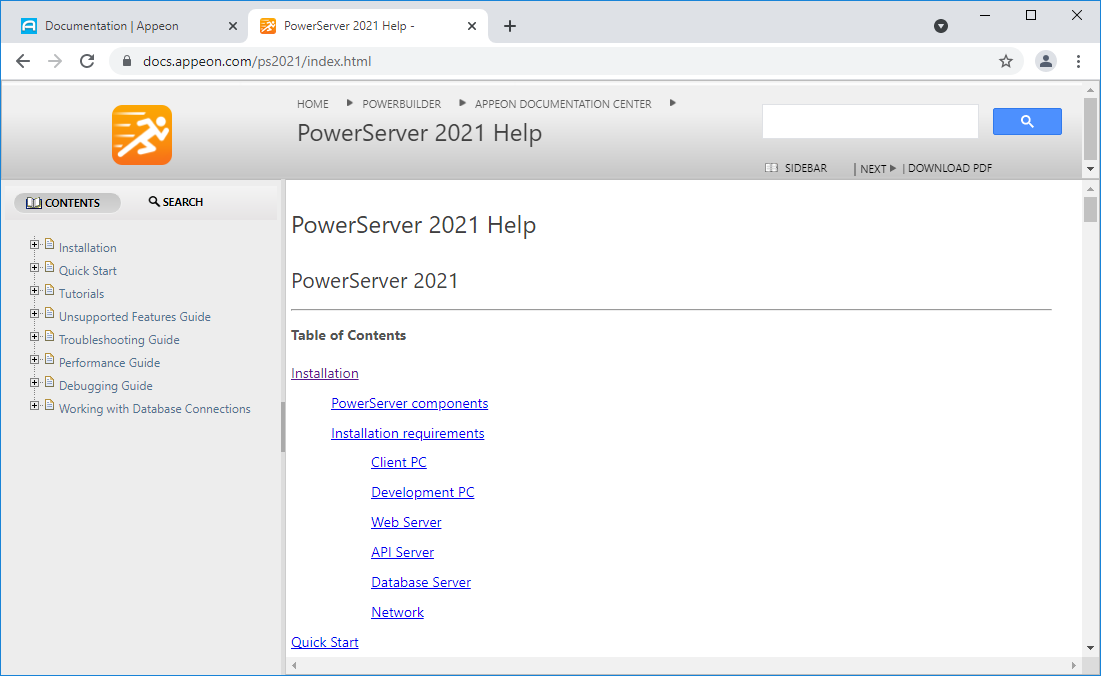Open Quick Start link in main content
Screen dimensions: 1101x676
[x=324, y=642]
